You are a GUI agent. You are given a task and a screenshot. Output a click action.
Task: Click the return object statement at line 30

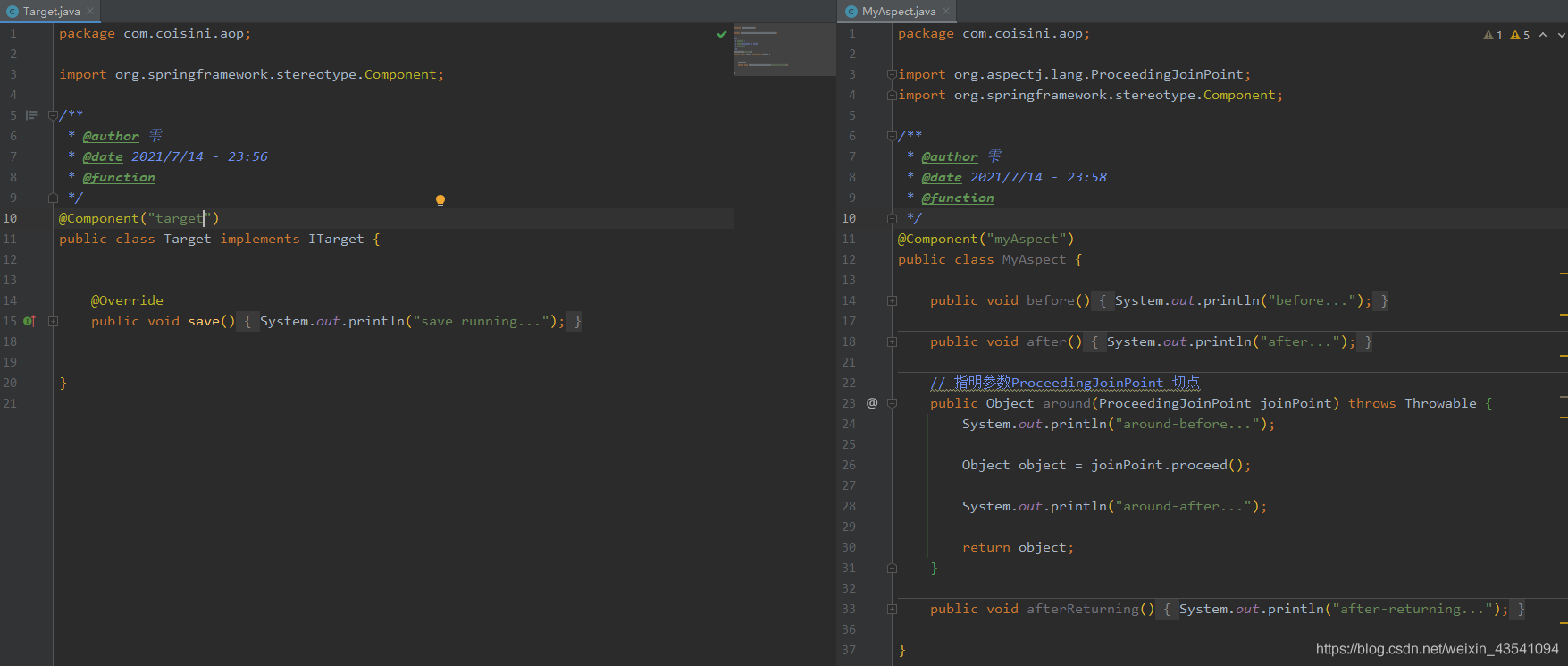[1018, 547]
